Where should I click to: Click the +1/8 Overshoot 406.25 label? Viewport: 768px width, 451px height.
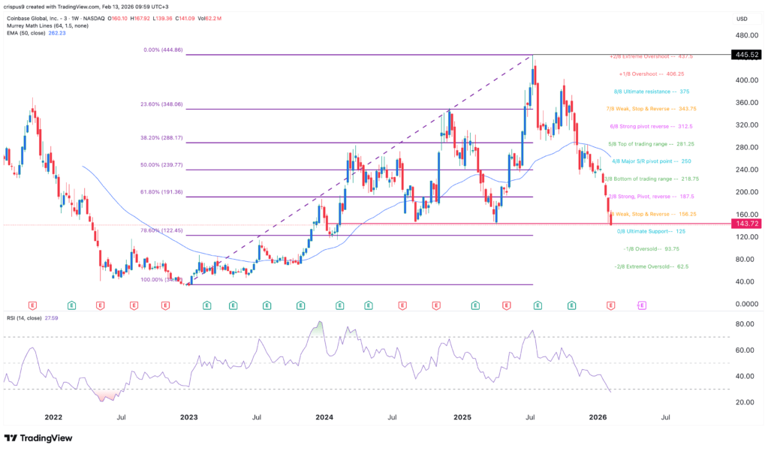[x=651, y=74]
